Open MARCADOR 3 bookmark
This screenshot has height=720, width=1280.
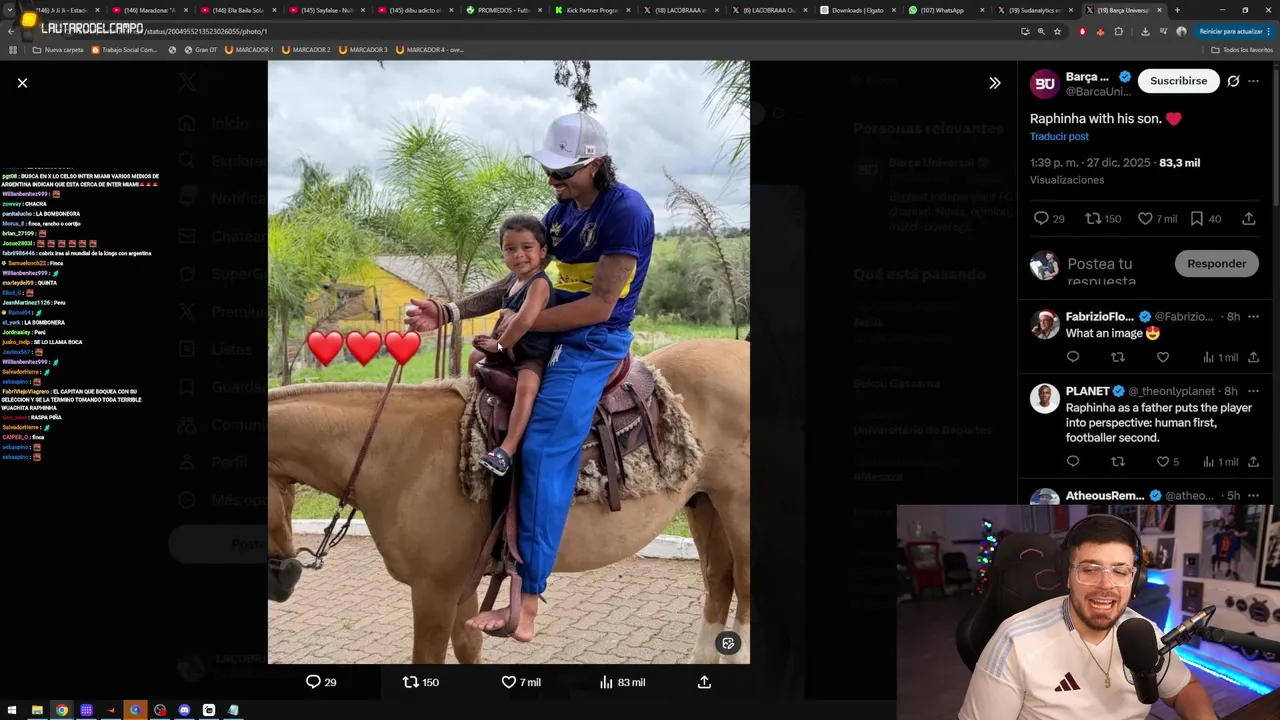(363, 50)
